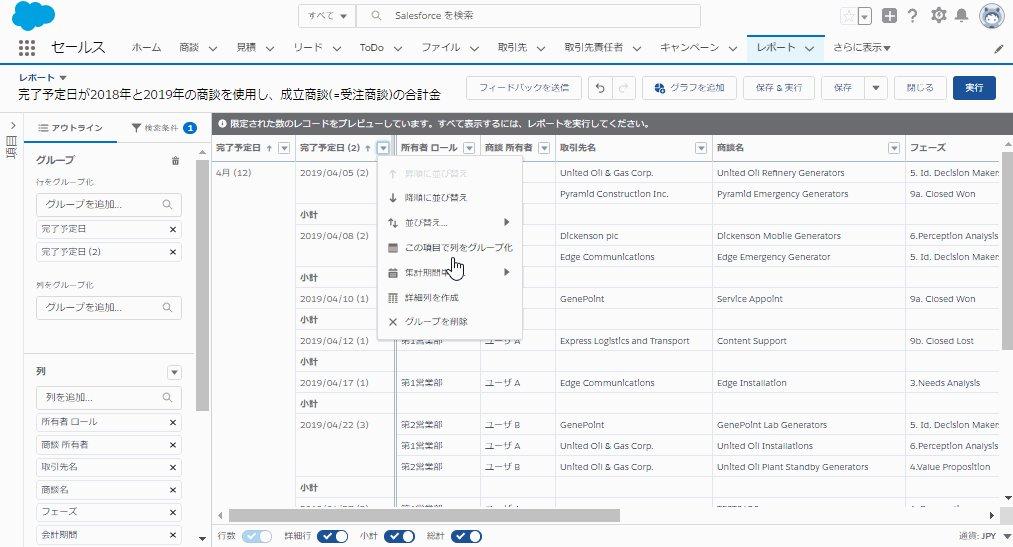Remove 商談名 column with X
The width and height of the screenshot is (1013, 547).
pyautogui.click(x=172, y=490)
